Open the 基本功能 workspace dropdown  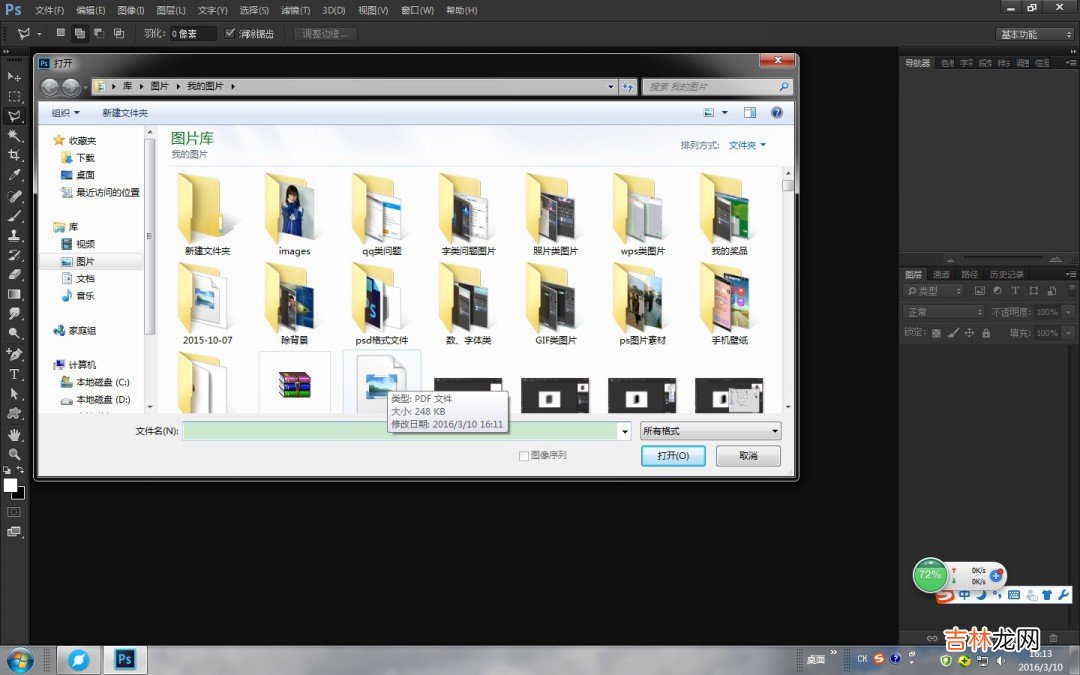tap(1035, 34)
